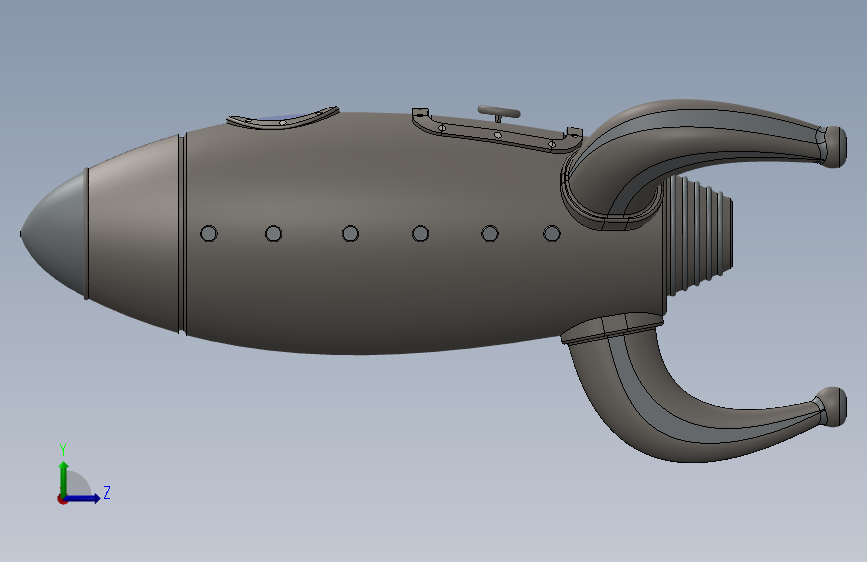The height and width of the screenshot is (562, 867).
Task: Click the red origin ball of the triad
Action: click(62, 499)
